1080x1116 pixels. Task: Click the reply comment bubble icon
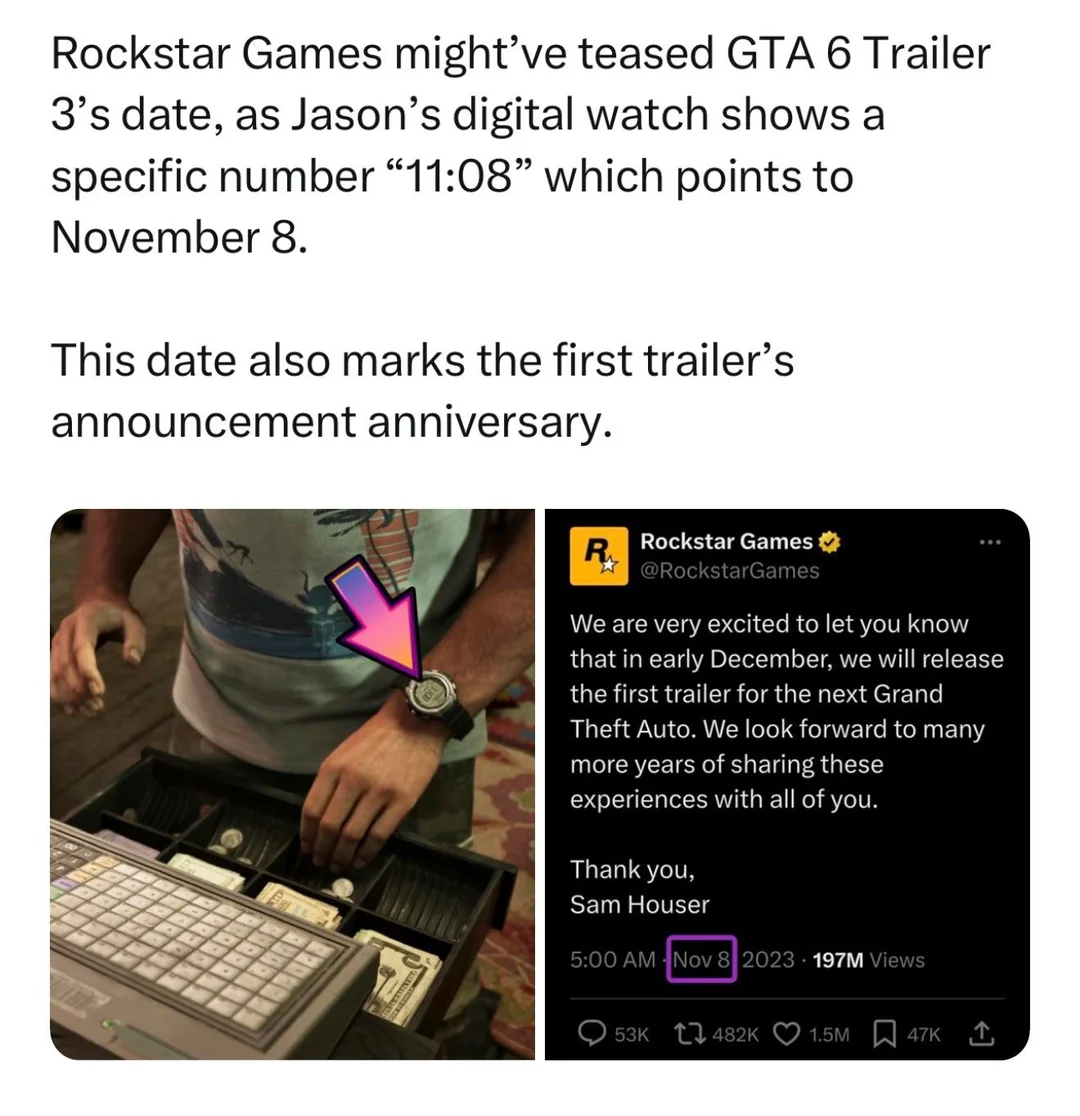click(591, 1033)
